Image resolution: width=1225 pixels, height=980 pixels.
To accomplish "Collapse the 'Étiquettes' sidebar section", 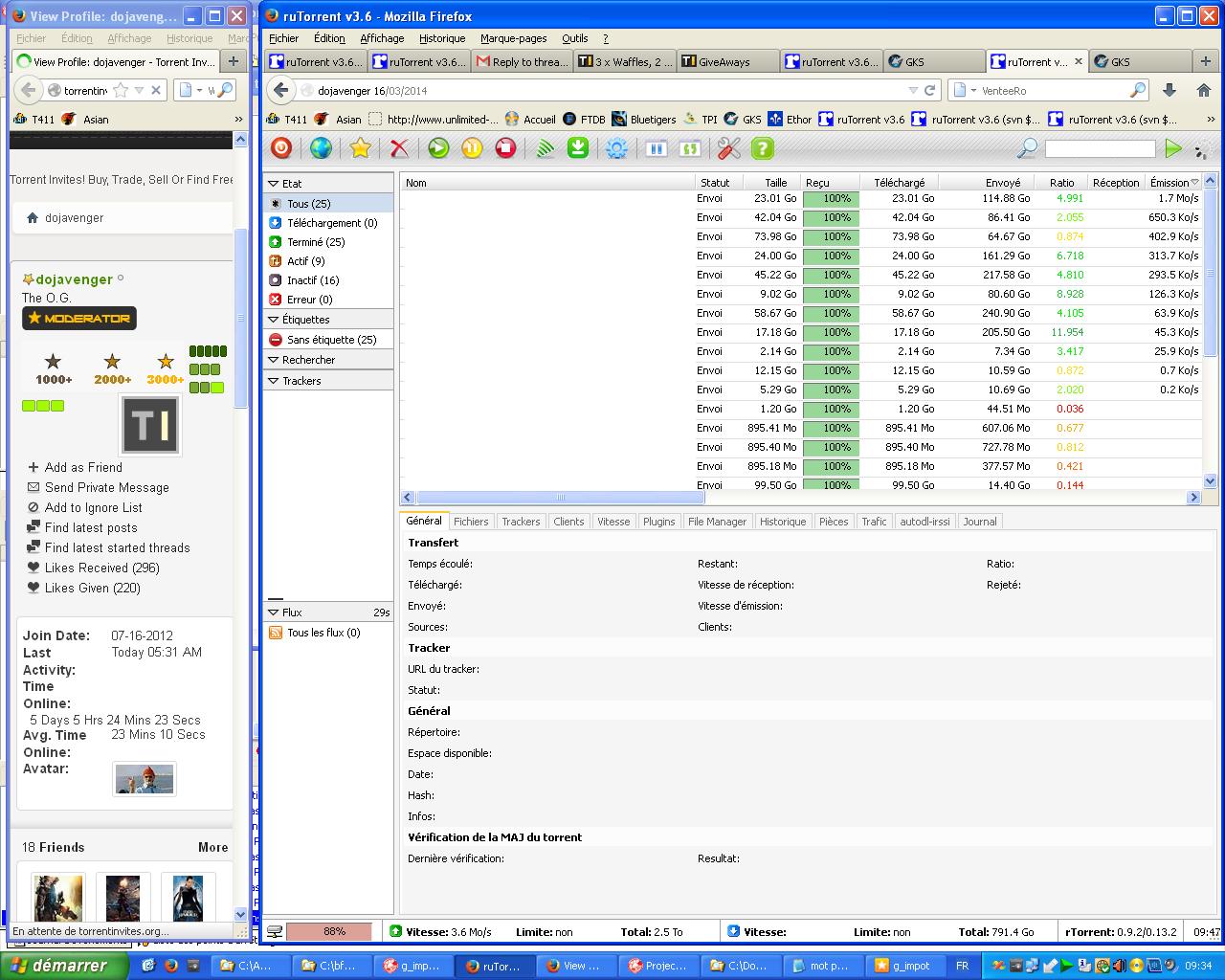I will [328, 320].
